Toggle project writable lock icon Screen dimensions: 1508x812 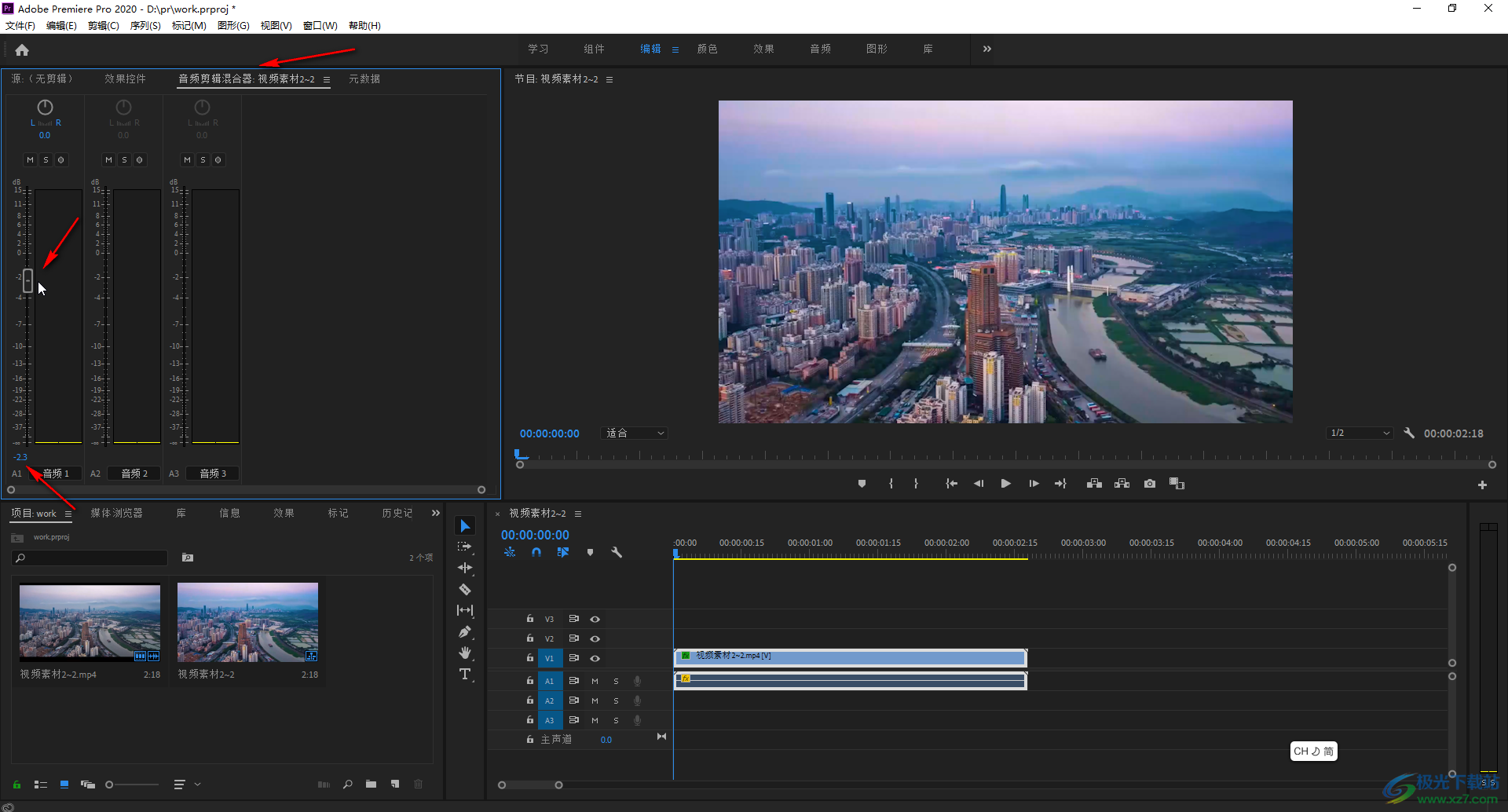pyautogui.click(x=16, y=785)
